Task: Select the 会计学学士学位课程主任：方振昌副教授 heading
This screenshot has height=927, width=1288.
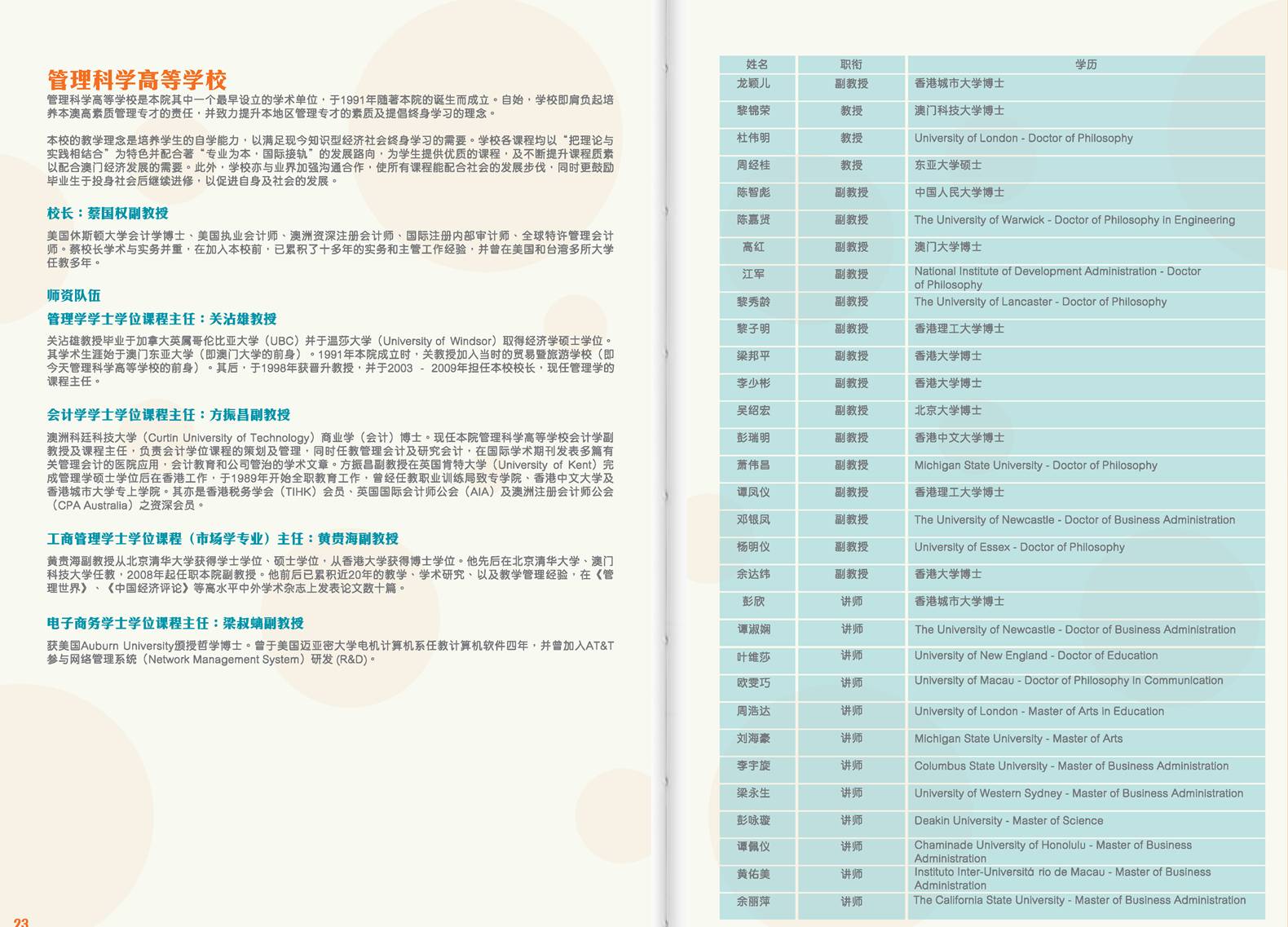Action: tap(169, 415)
